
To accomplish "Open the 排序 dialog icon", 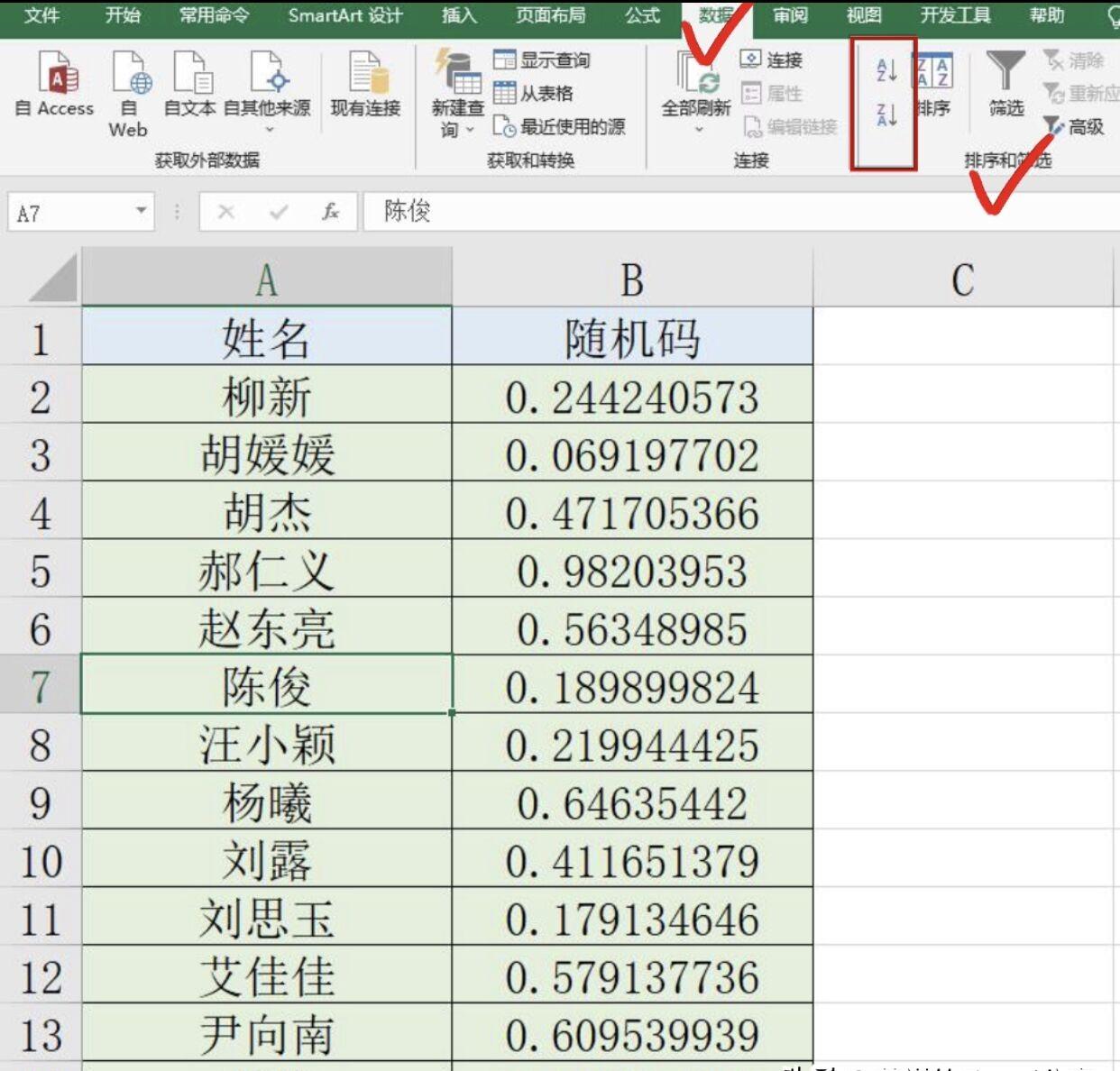I will click(x=932, y=71).
